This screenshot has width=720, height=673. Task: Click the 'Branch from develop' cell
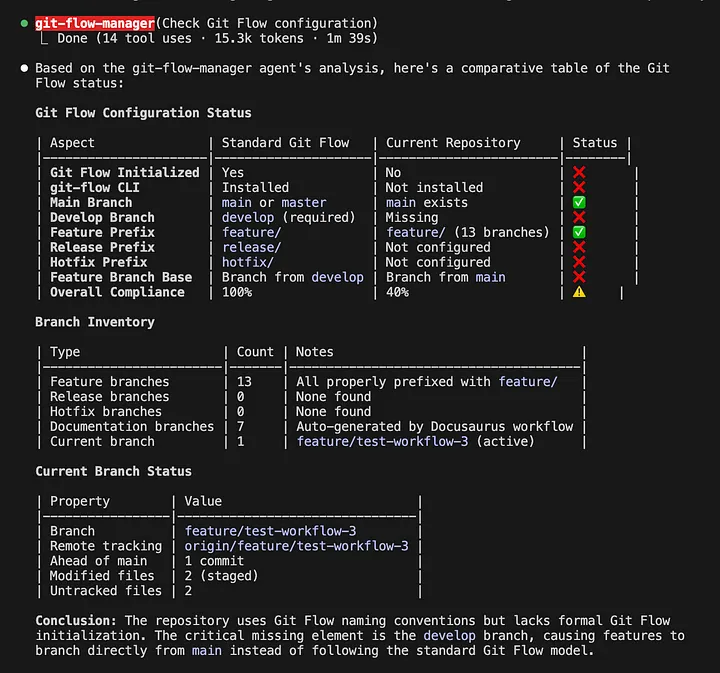pos(292,277)
